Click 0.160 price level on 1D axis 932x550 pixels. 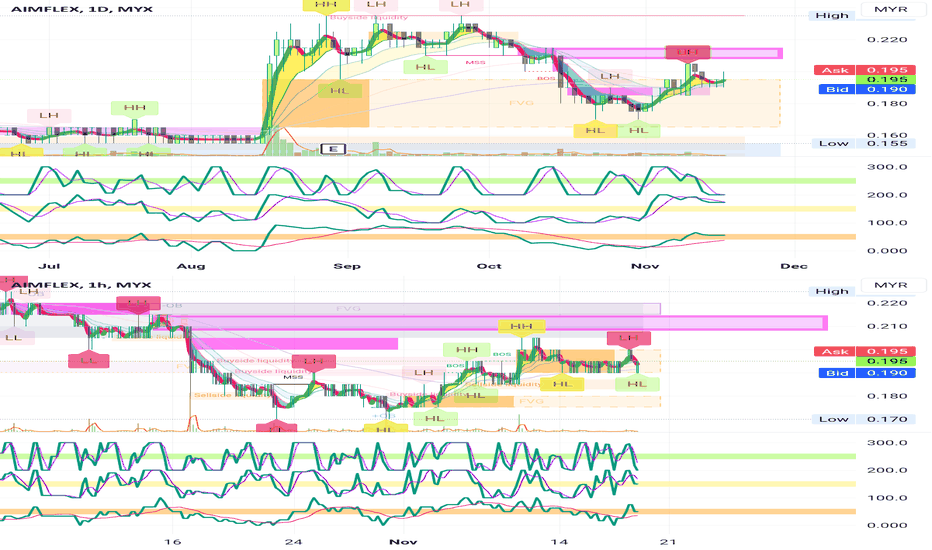887,135
